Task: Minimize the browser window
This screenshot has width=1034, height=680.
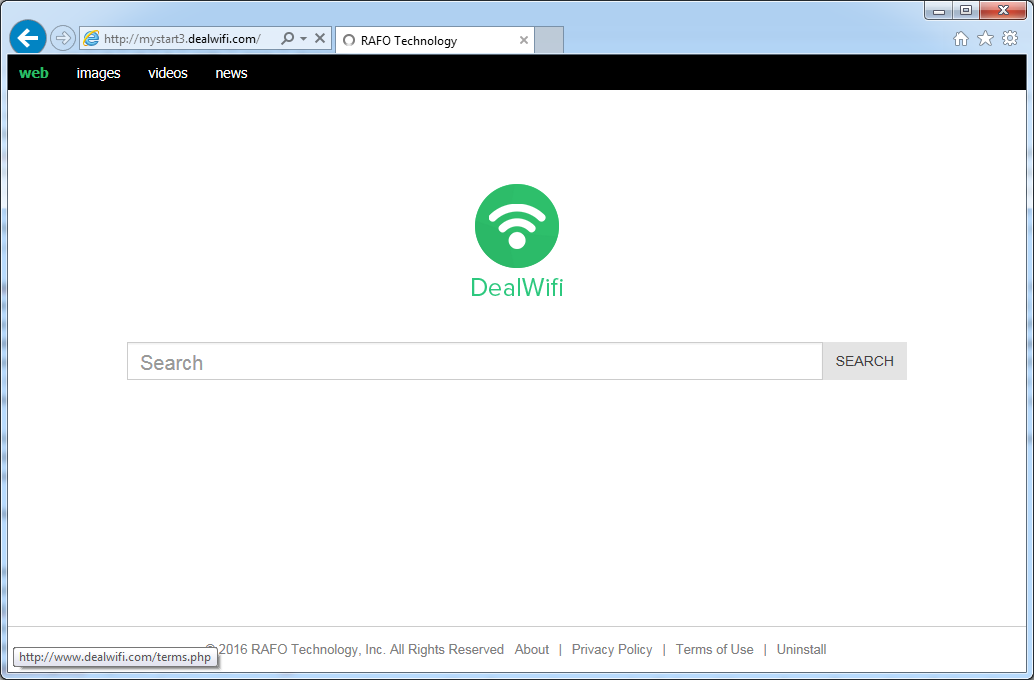Action: click(x=939, y=10)
